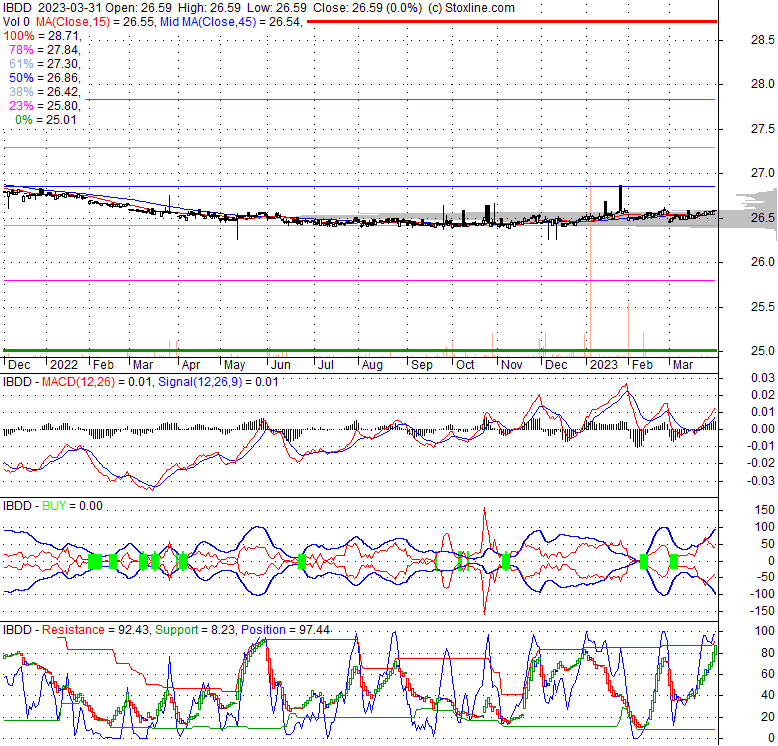Click the Aug month label on timeline
This screenshot has width=778, height=746.
pyautogui.click(x=372, y=365)
